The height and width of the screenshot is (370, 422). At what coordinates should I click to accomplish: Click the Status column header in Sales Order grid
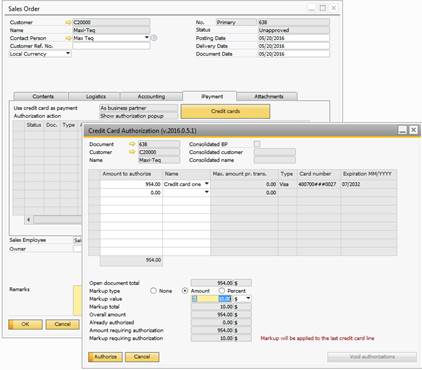point(34,125)
